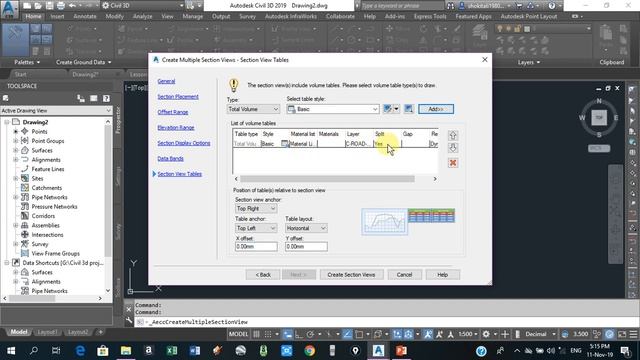Click the Help button in the dialog
The height and width of the screenshot is (360, 640).
[442, 275]
